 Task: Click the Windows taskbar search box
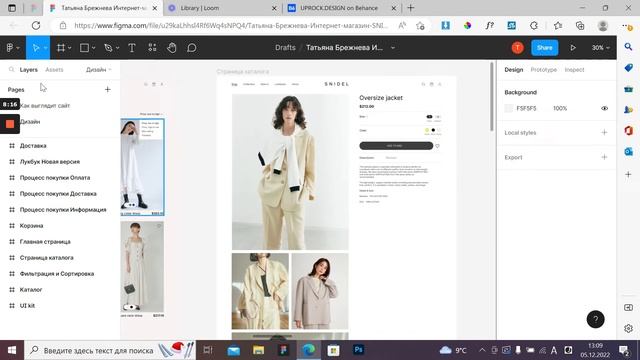(x=110, y=350)
